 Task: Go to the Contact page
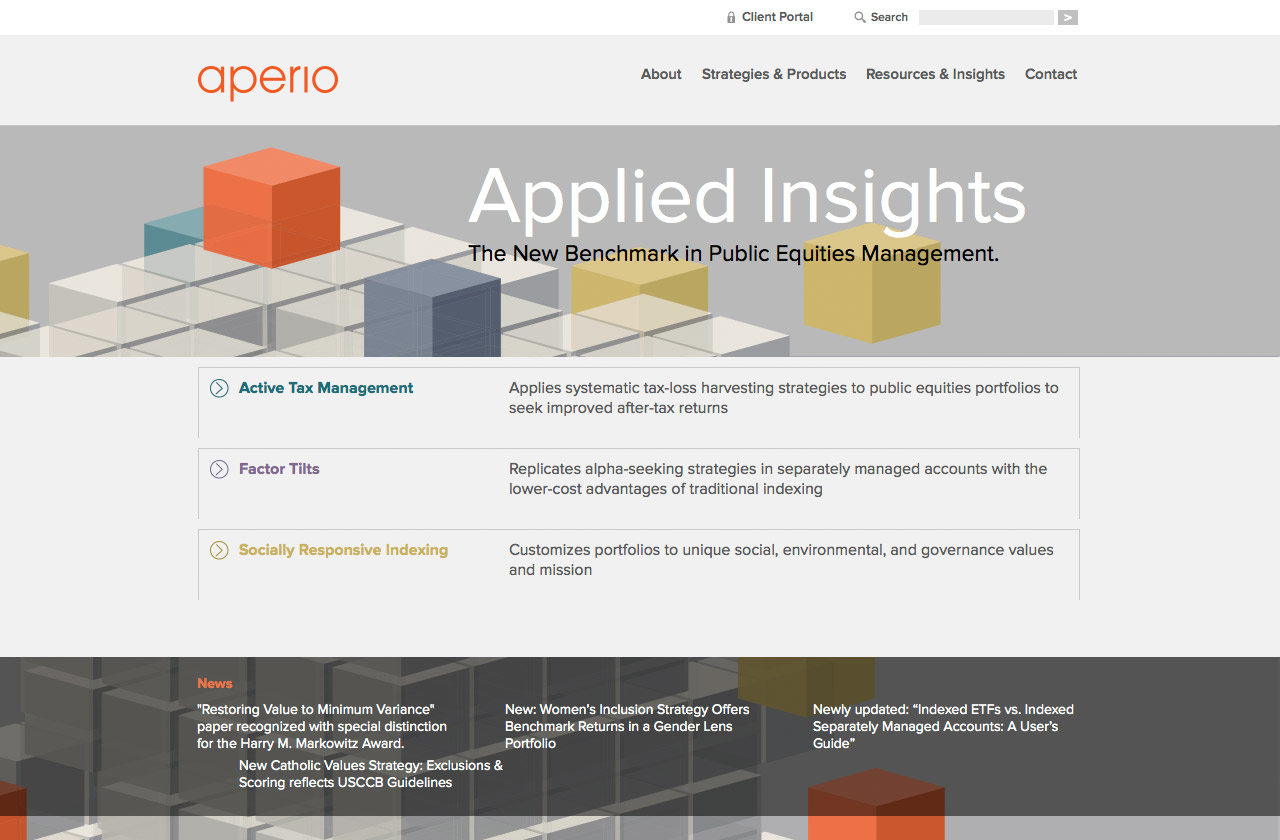click(1050, 74)
